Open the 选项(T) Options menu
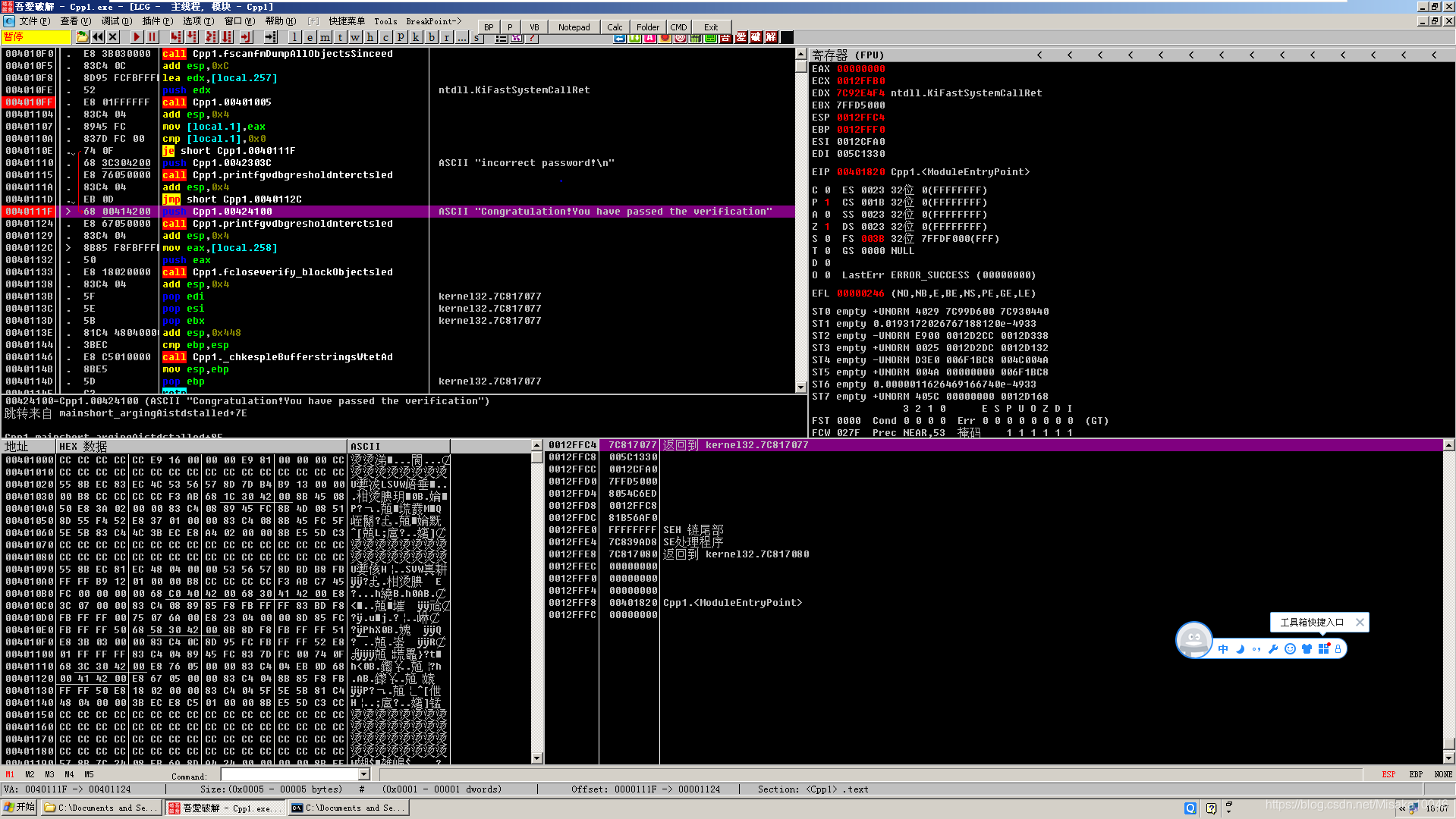The height and width of the screenshot is (819, 1456). point(198,21)
